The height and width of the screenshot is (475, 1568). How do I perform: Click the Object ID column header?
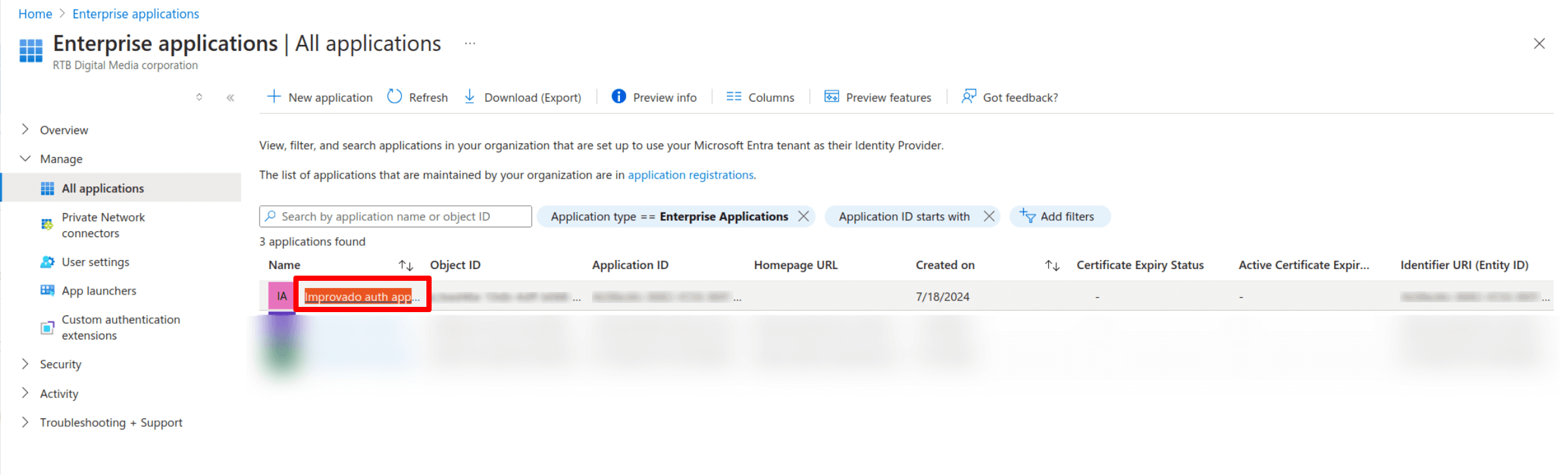(455, 265)
